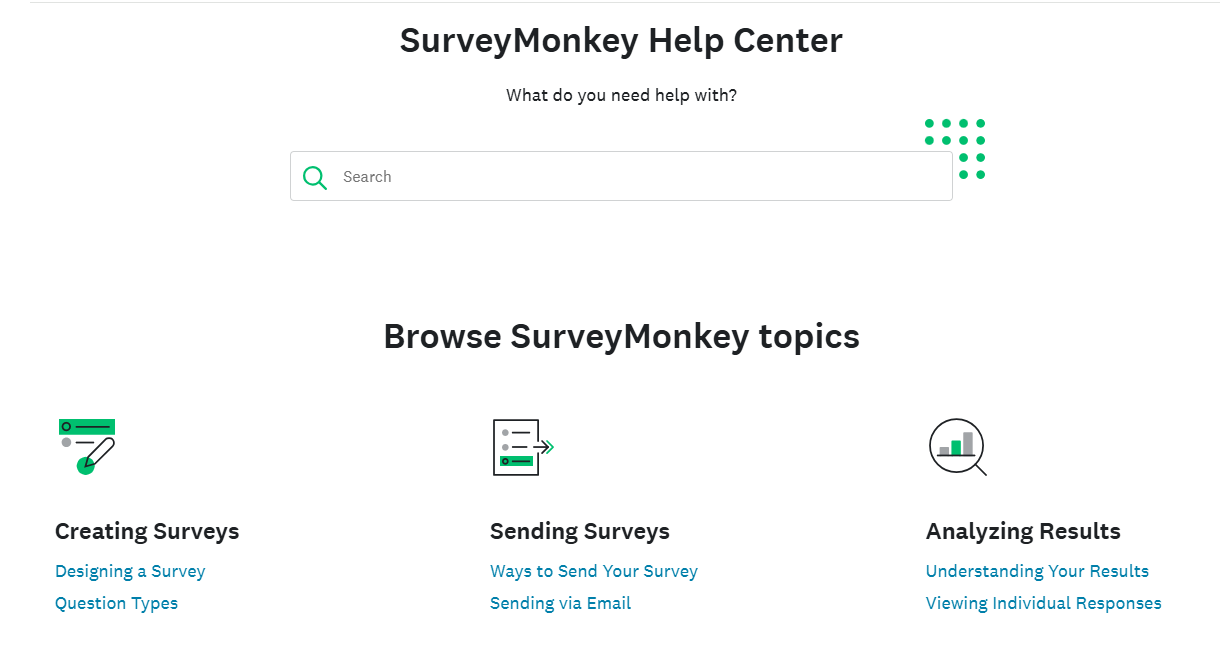View the Understanding Your Results article
This screenshot has width=1220, height=655.
tap(1037, 572)
